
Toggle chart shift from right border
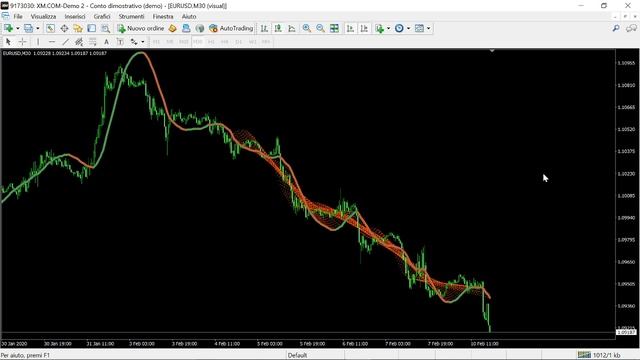pos(364,28)
